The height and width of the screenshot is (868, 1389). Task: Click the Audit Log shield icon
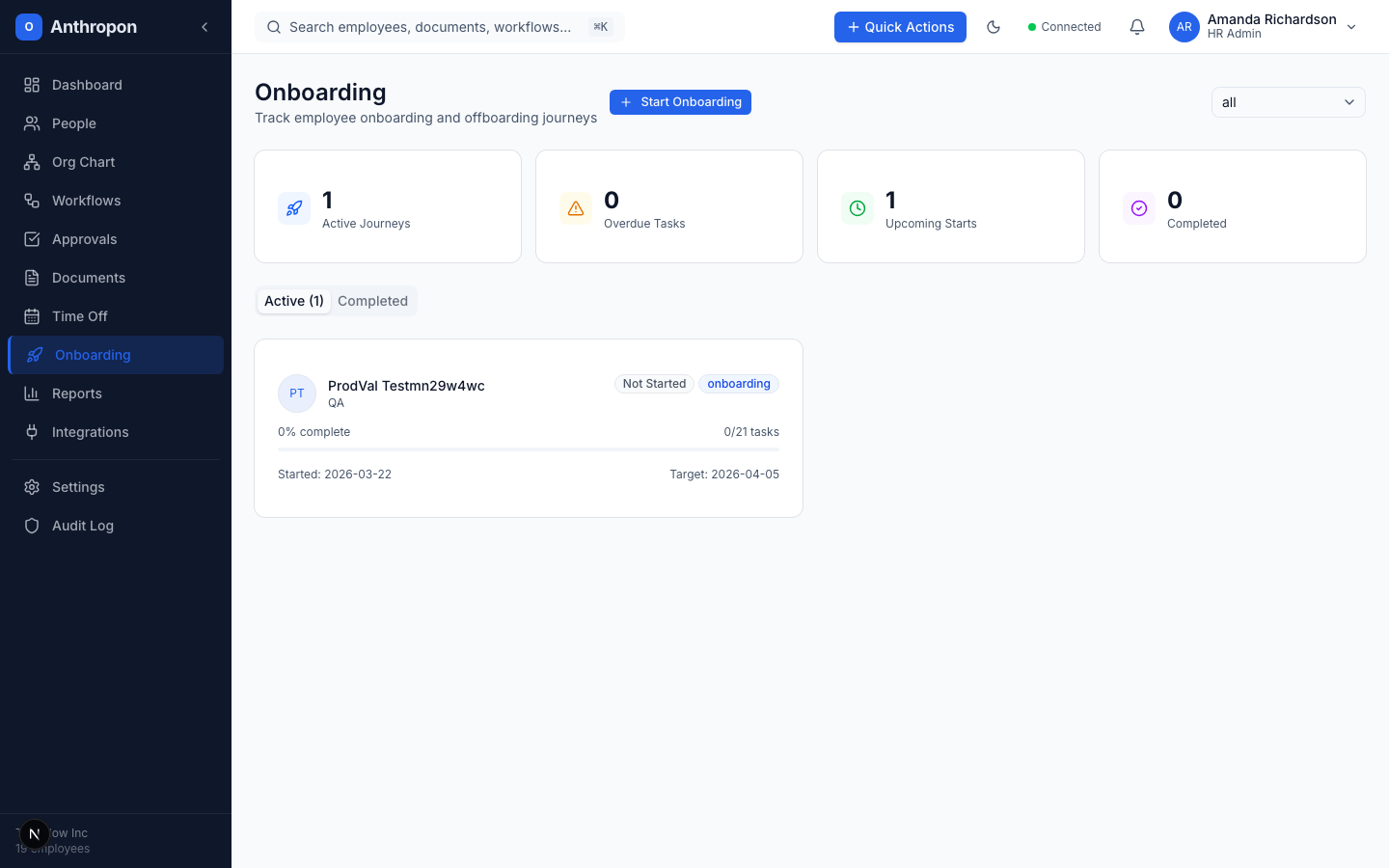[32, 526]
